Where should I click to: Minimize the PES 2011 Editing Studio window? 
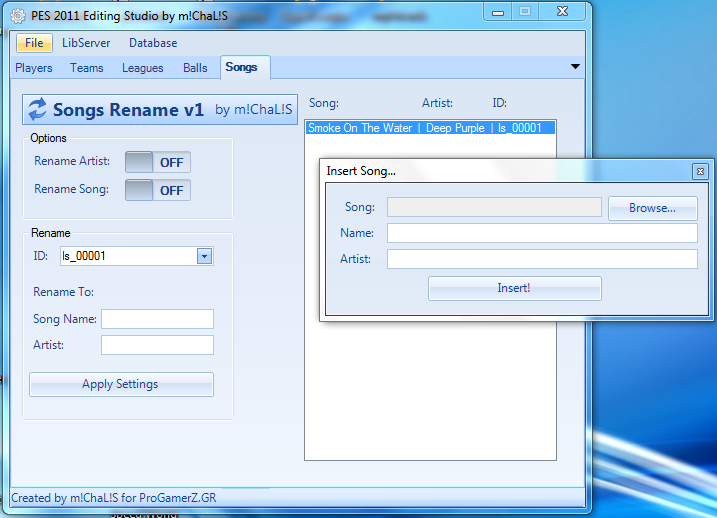[498, 12]
